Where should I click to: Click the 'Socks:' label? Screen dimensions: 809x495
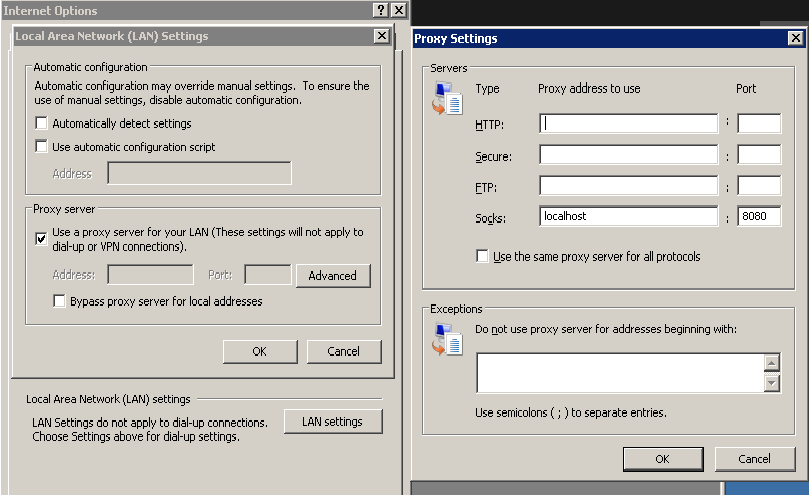[490, 218]
